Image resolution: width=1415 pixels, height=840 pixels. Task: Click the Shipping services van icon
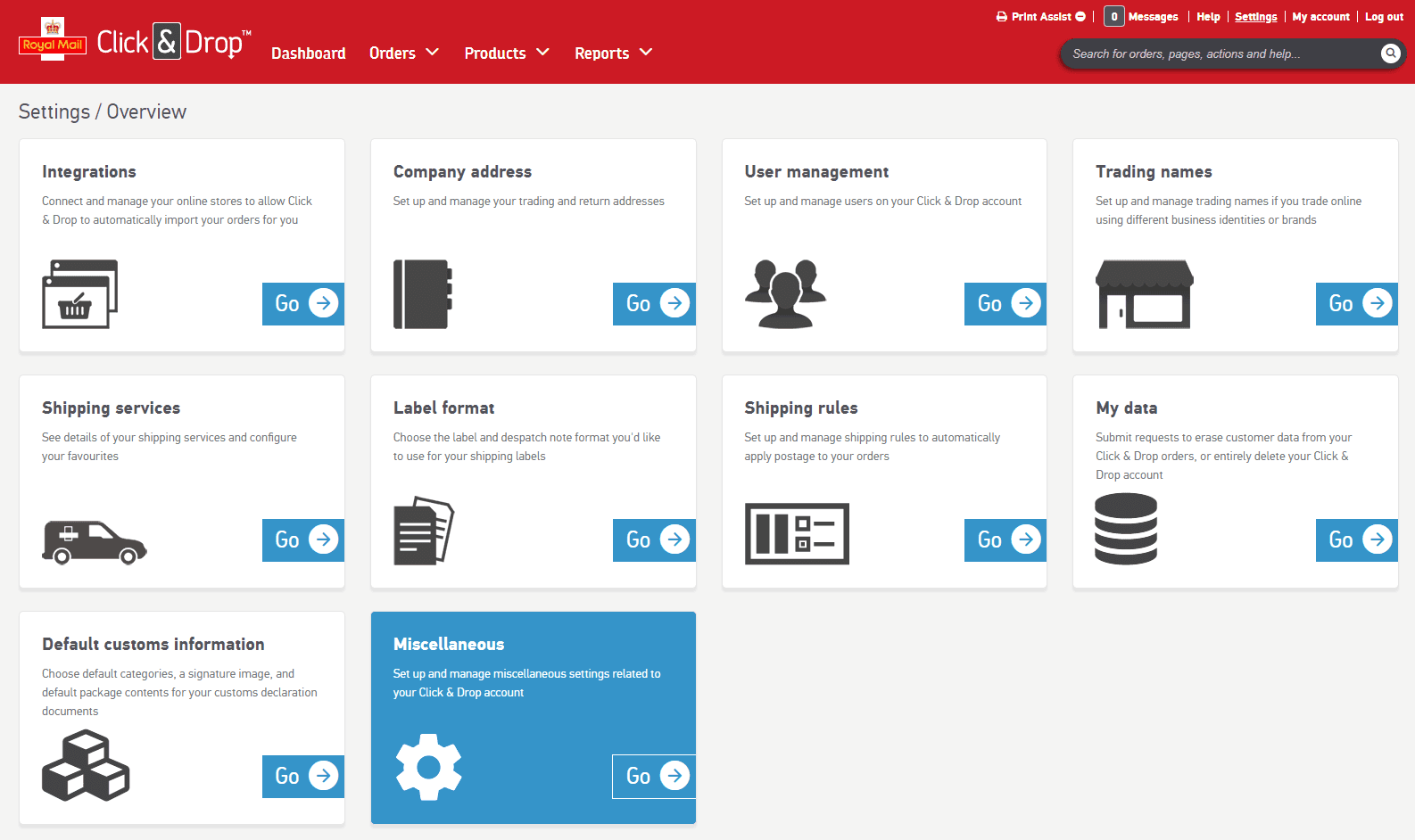coord(95,542)
